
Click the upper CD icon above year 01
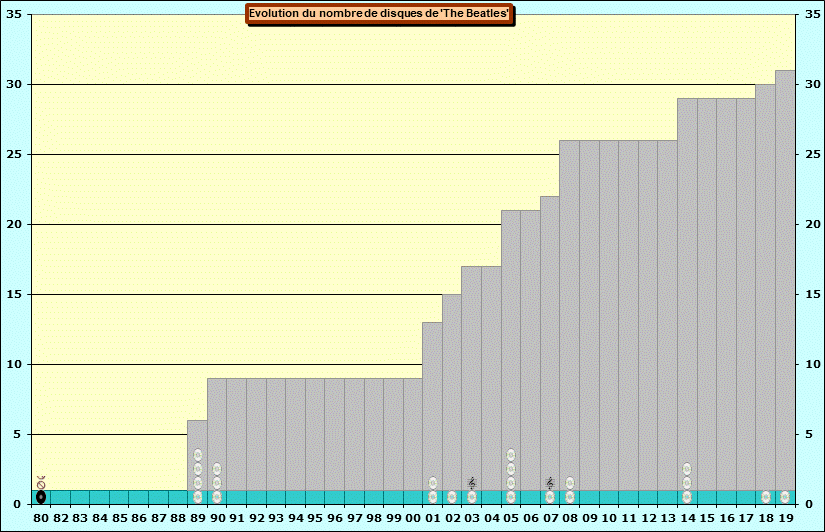tap(432, 483)
